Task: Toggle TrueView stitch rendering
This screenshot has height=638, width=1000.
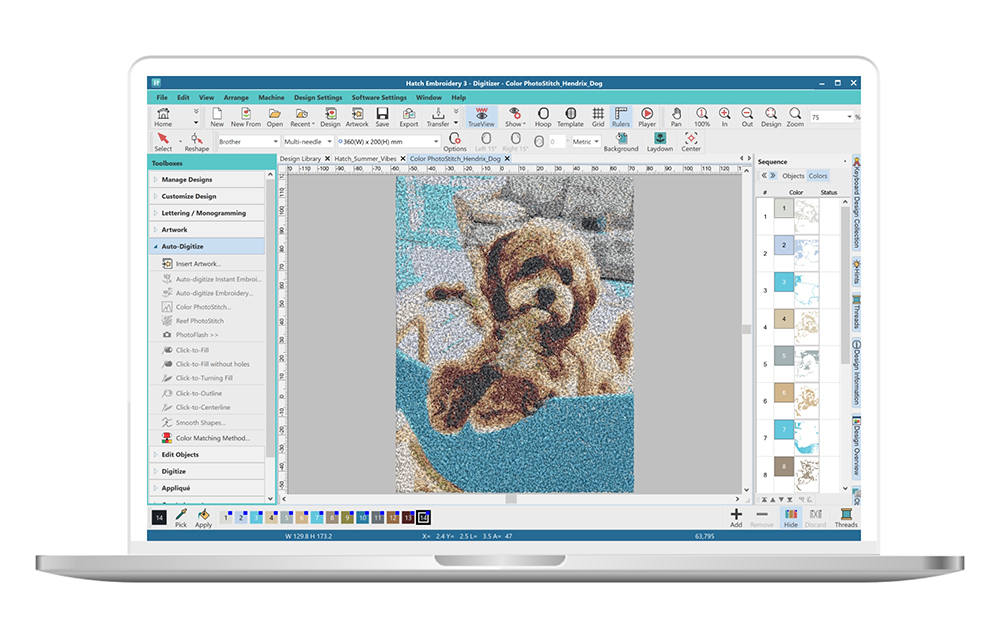Action: 481,117
